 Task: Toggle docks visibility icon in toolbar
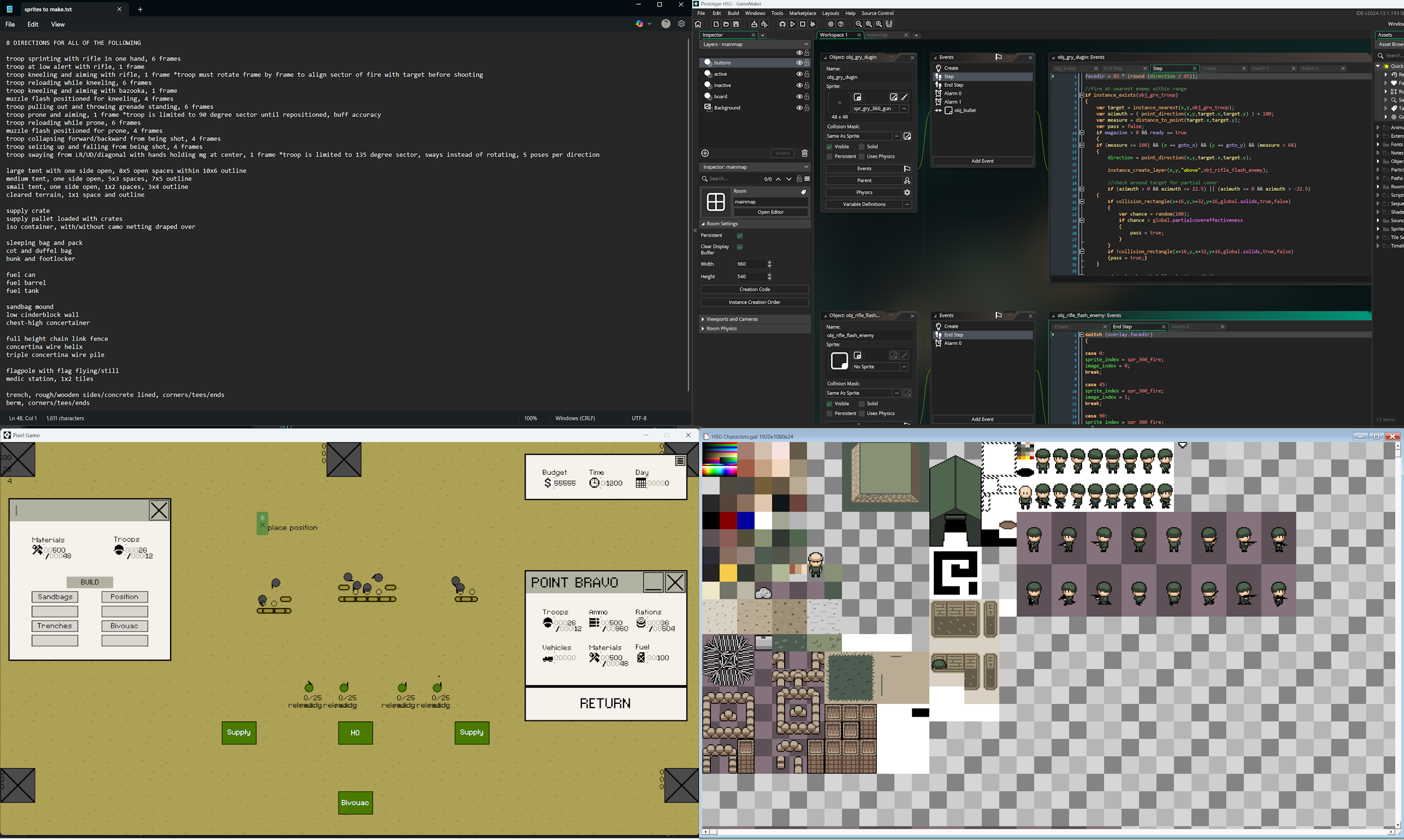click(889, 24)
